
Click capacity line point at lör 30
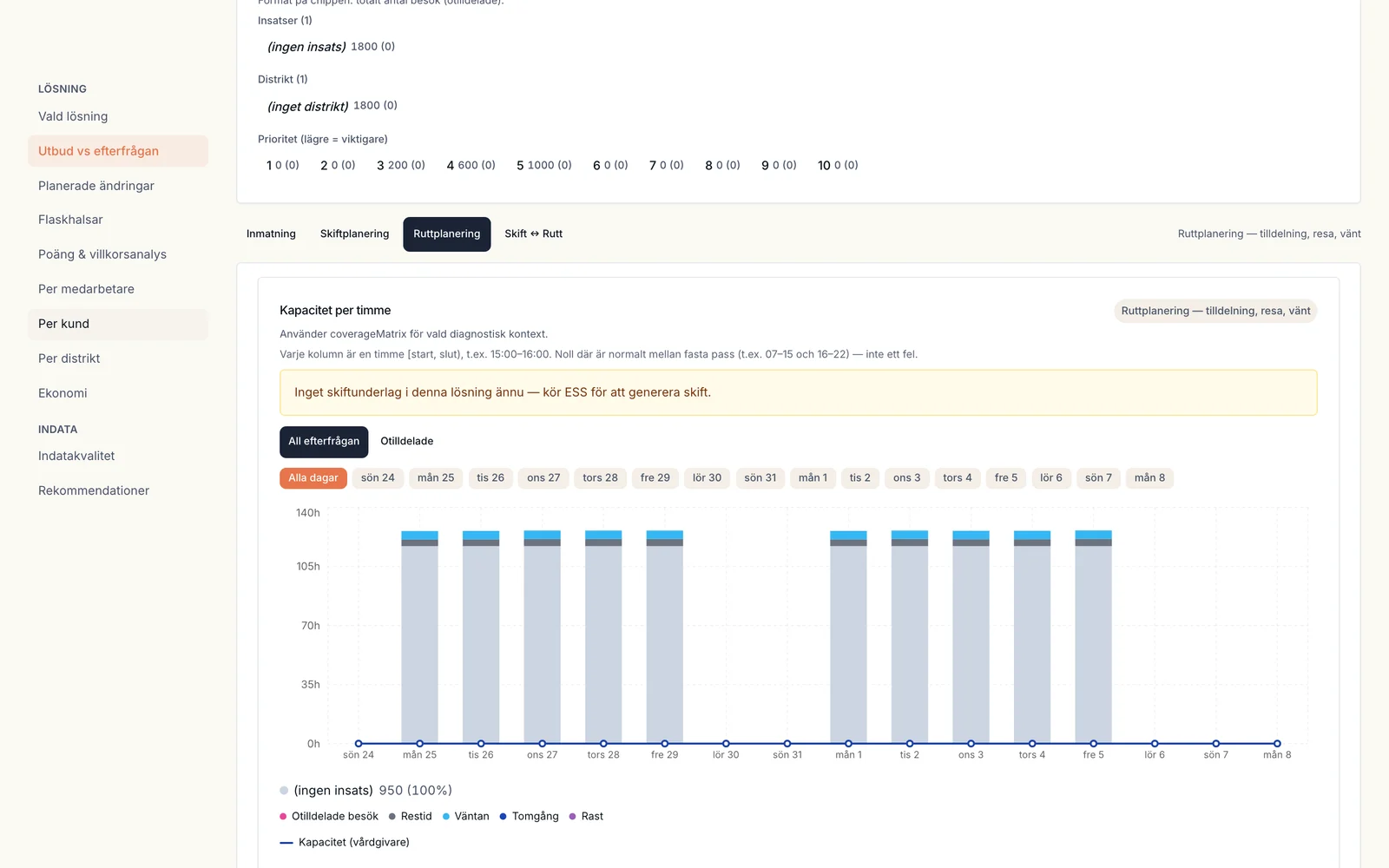(x=726, y=744)
